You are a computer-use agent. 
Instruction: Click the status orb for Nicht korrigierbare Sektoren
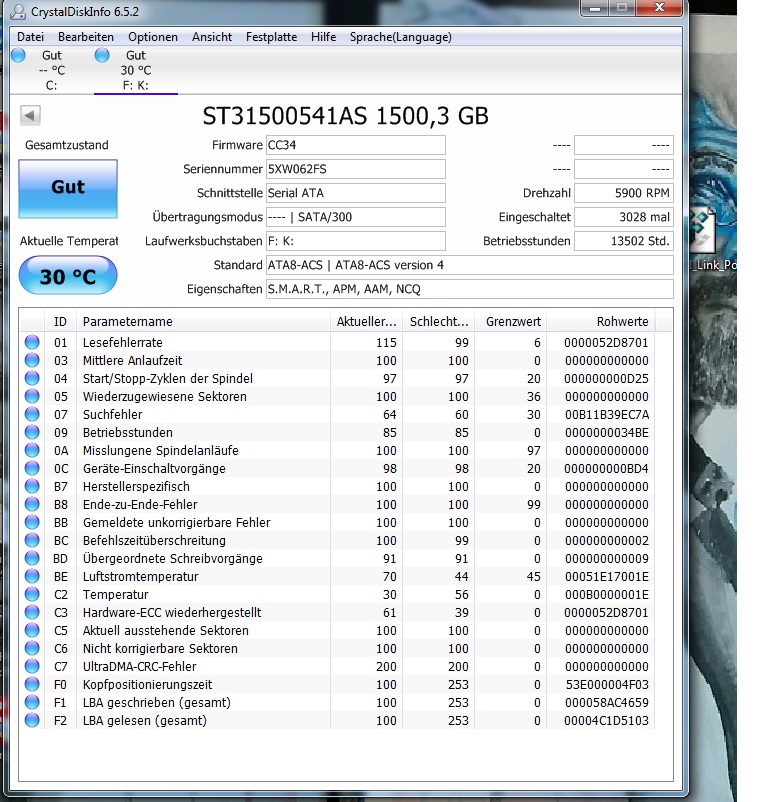32,648
